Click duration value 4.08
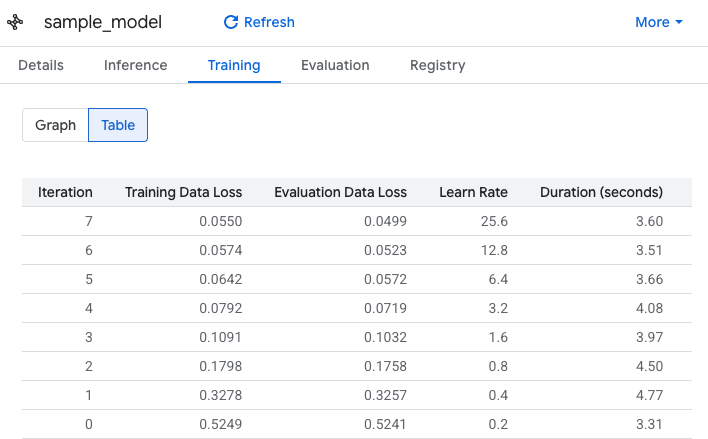 click(649, 308)
